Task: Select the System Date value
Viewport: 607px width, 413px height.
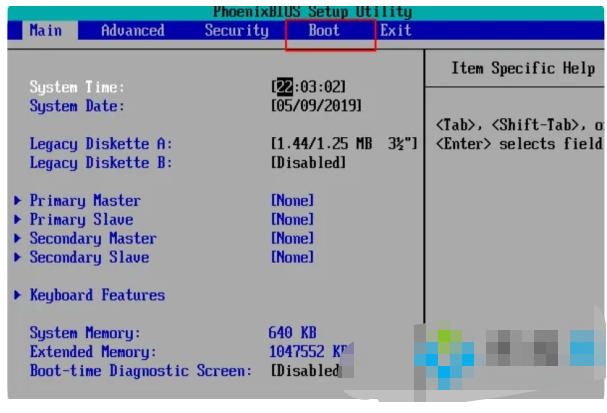Action: click(x=316, y=106)
